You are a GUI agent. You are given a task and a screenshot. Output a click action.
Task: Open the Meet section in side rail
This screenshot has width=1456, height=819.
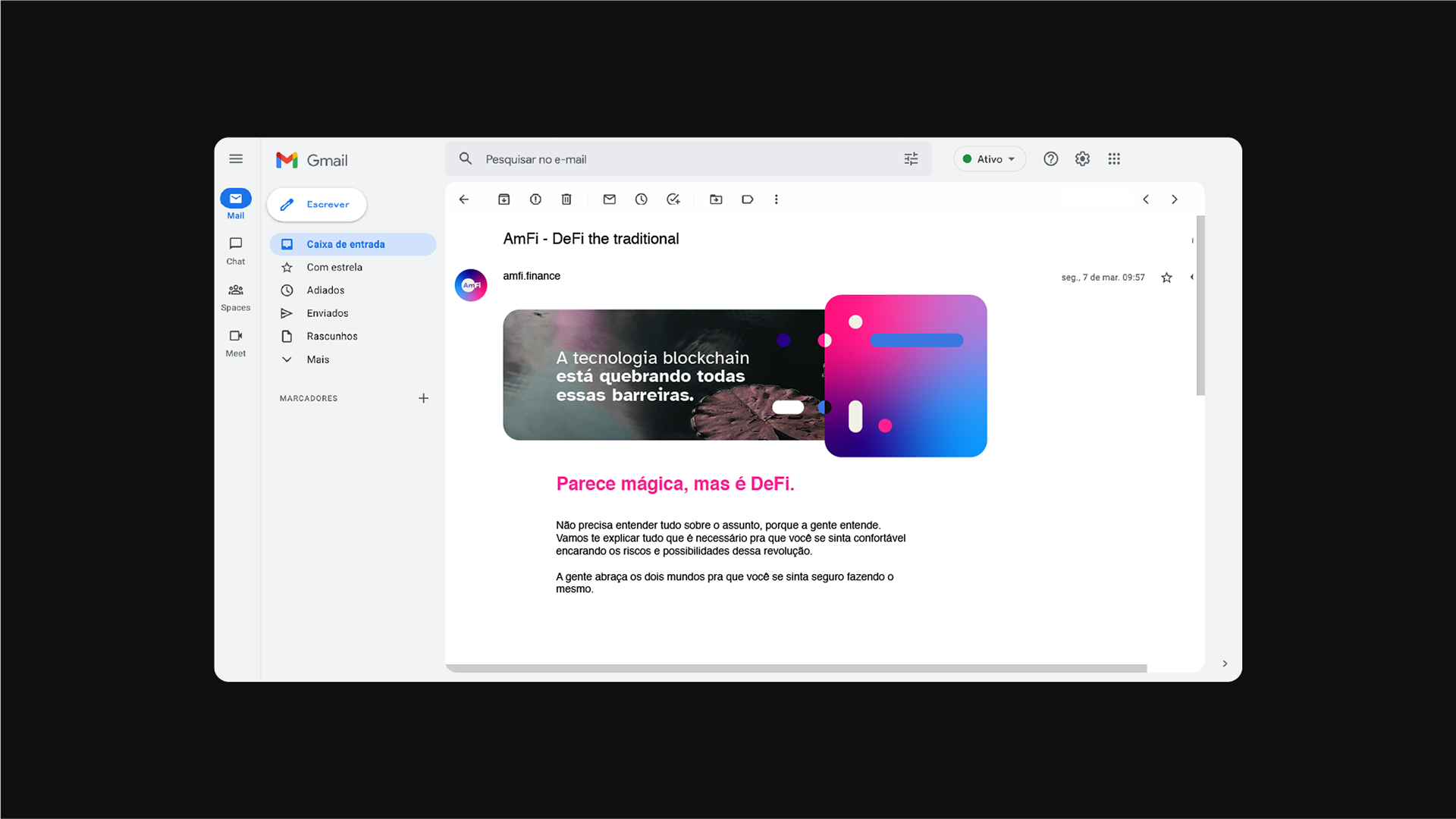pyautogui.click(x=236, y=343)
